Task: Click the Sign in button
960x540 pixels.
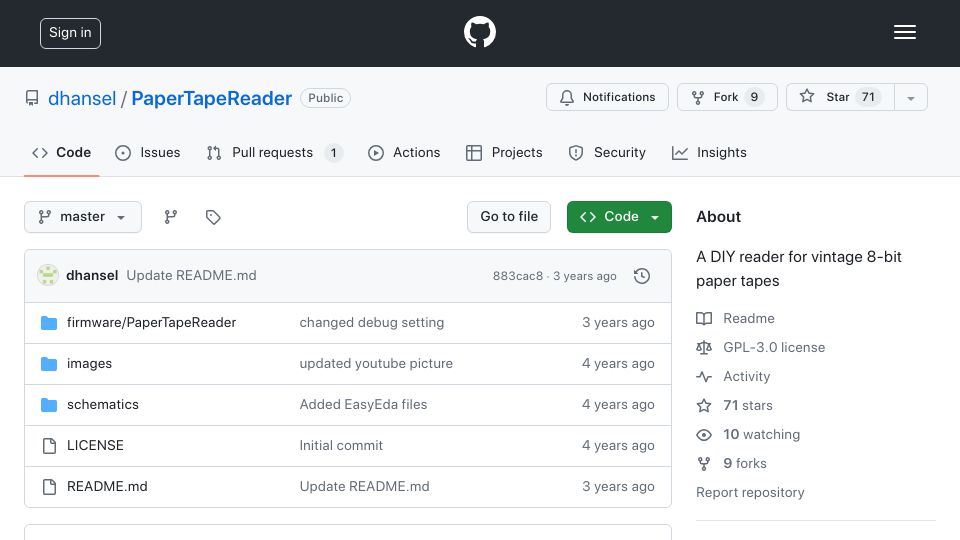Action: click(70, 33)
